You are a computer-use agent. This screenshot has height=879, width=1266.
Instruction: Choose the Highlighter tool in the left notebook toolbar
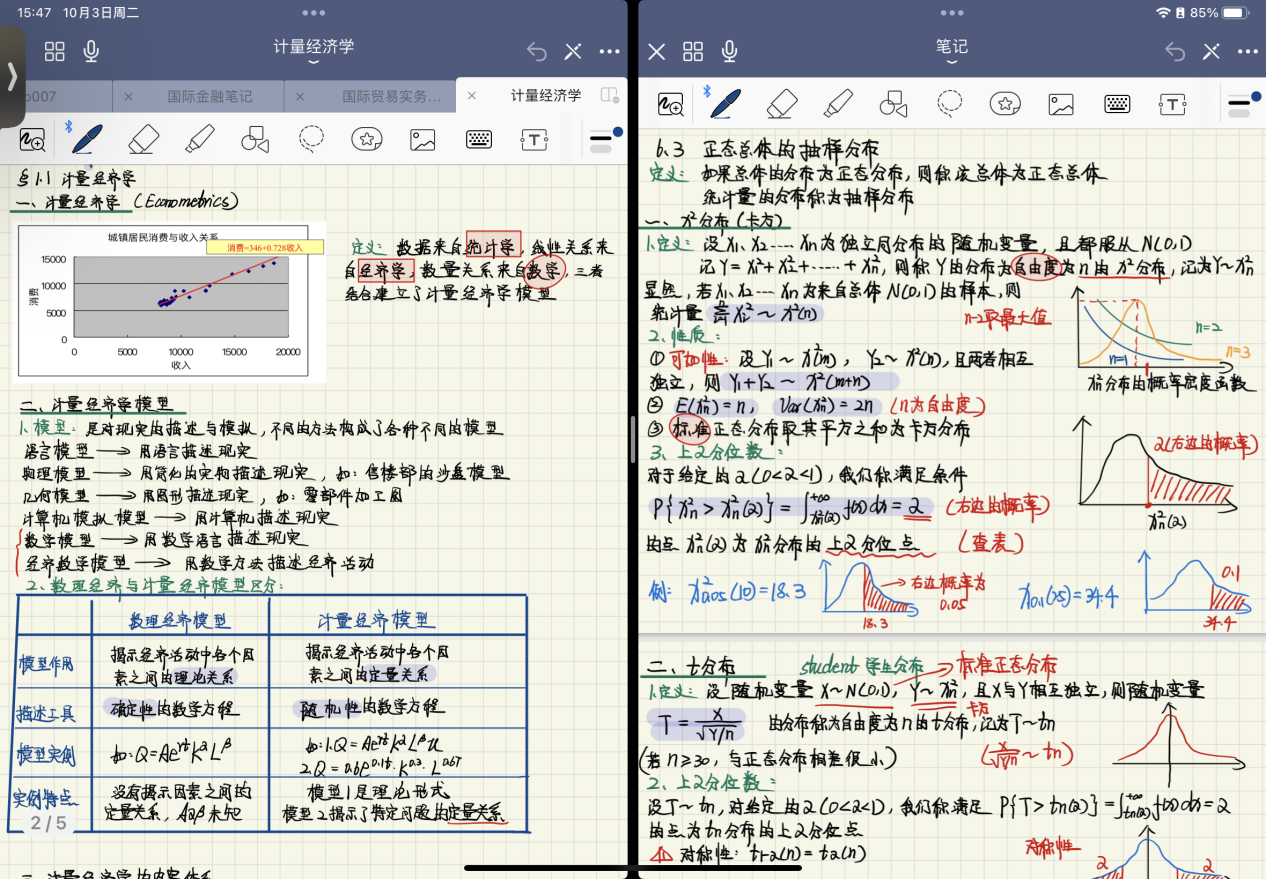(200, 139)
